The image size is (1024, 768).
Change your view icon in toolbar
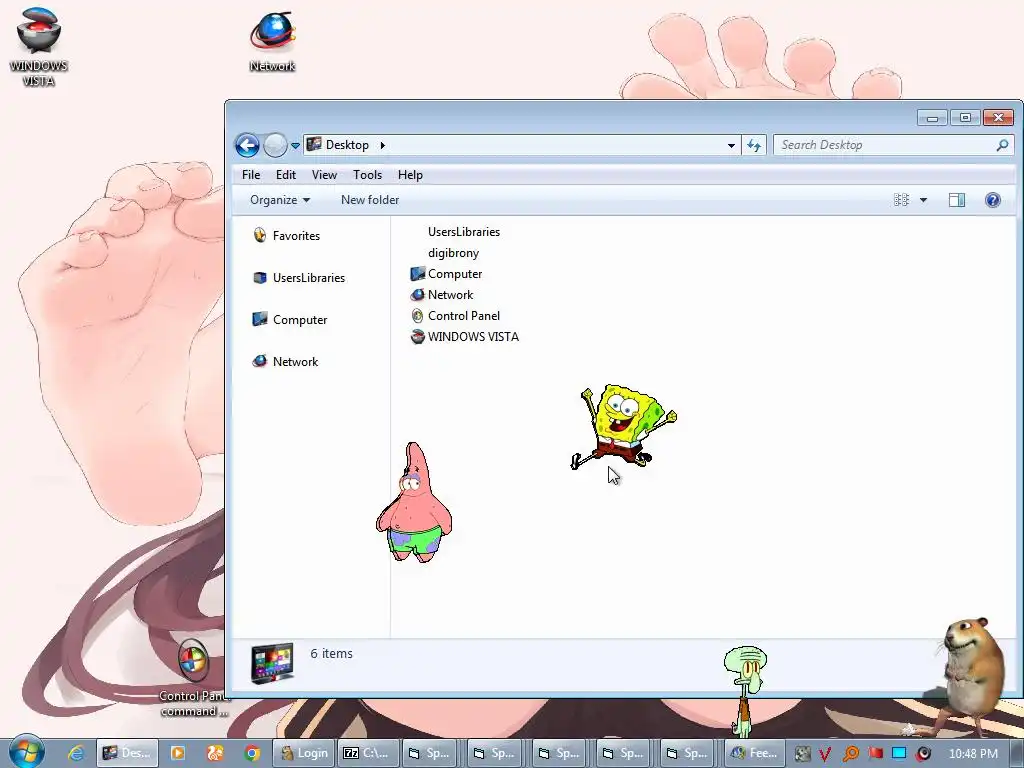pyautogui.click(x=901, y=200)
